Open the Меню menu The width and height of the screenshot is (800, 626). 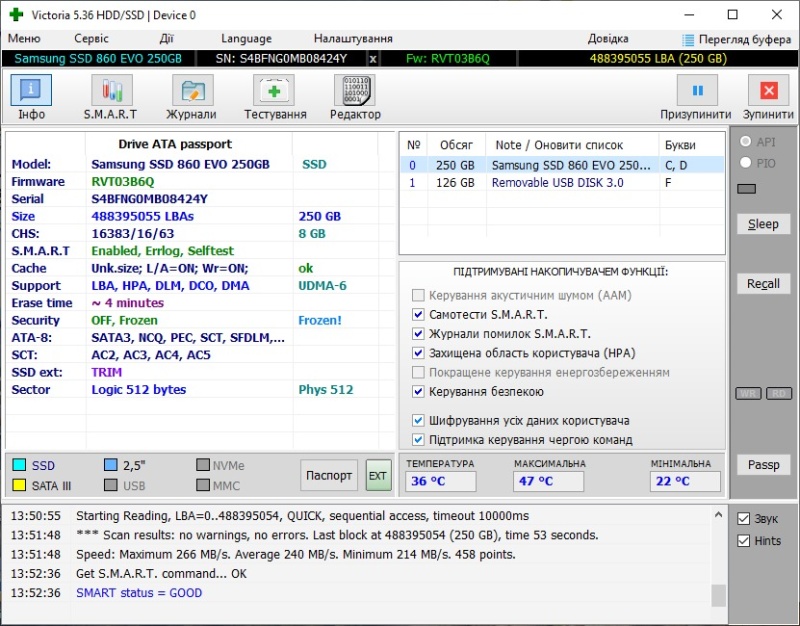tap(24, 39)
